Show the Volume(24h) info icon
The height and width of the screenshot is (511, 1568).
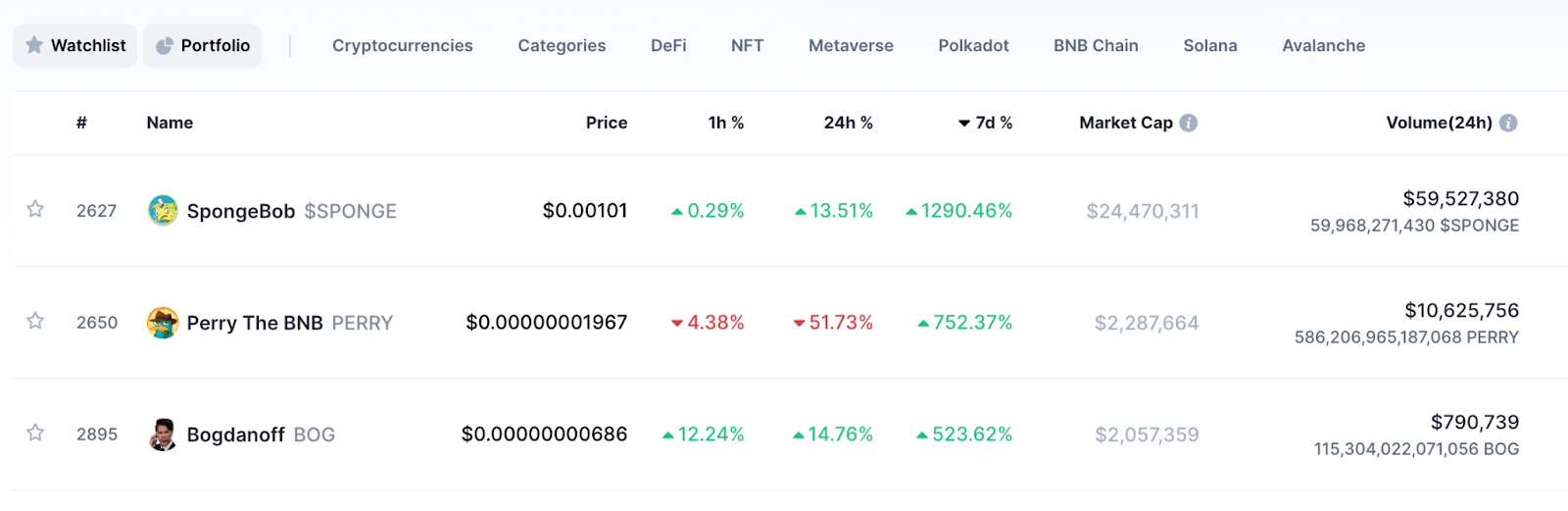point(1508,123)
